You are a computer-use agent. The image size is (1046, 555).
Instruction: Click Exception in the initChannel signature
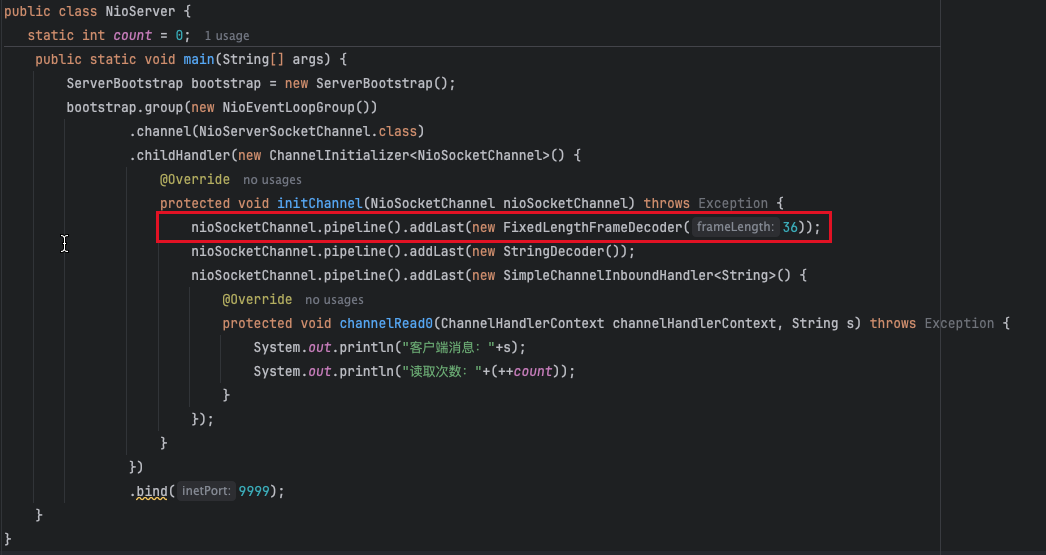(x=733, y=203)
